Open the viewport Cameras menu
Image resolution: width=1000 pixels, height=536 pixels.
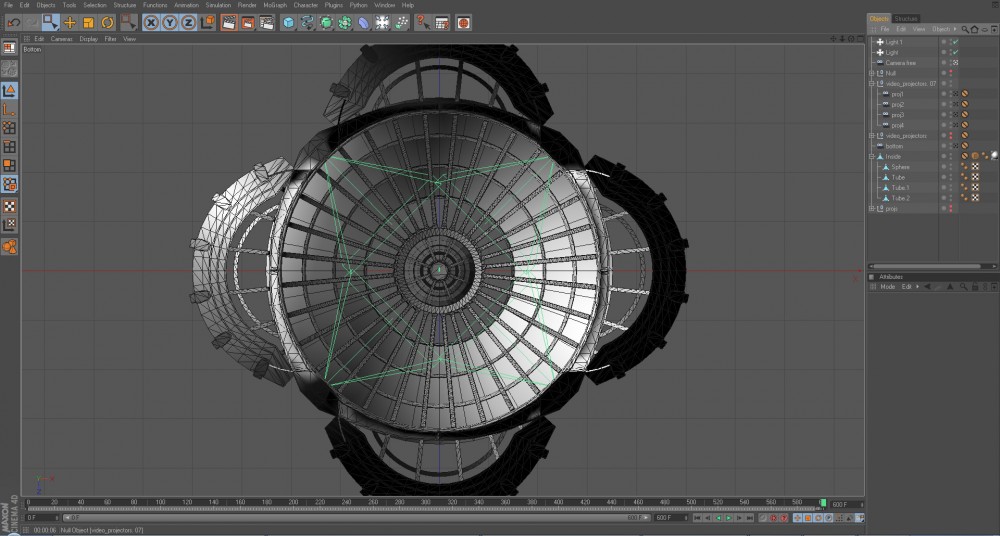[62, 39]
